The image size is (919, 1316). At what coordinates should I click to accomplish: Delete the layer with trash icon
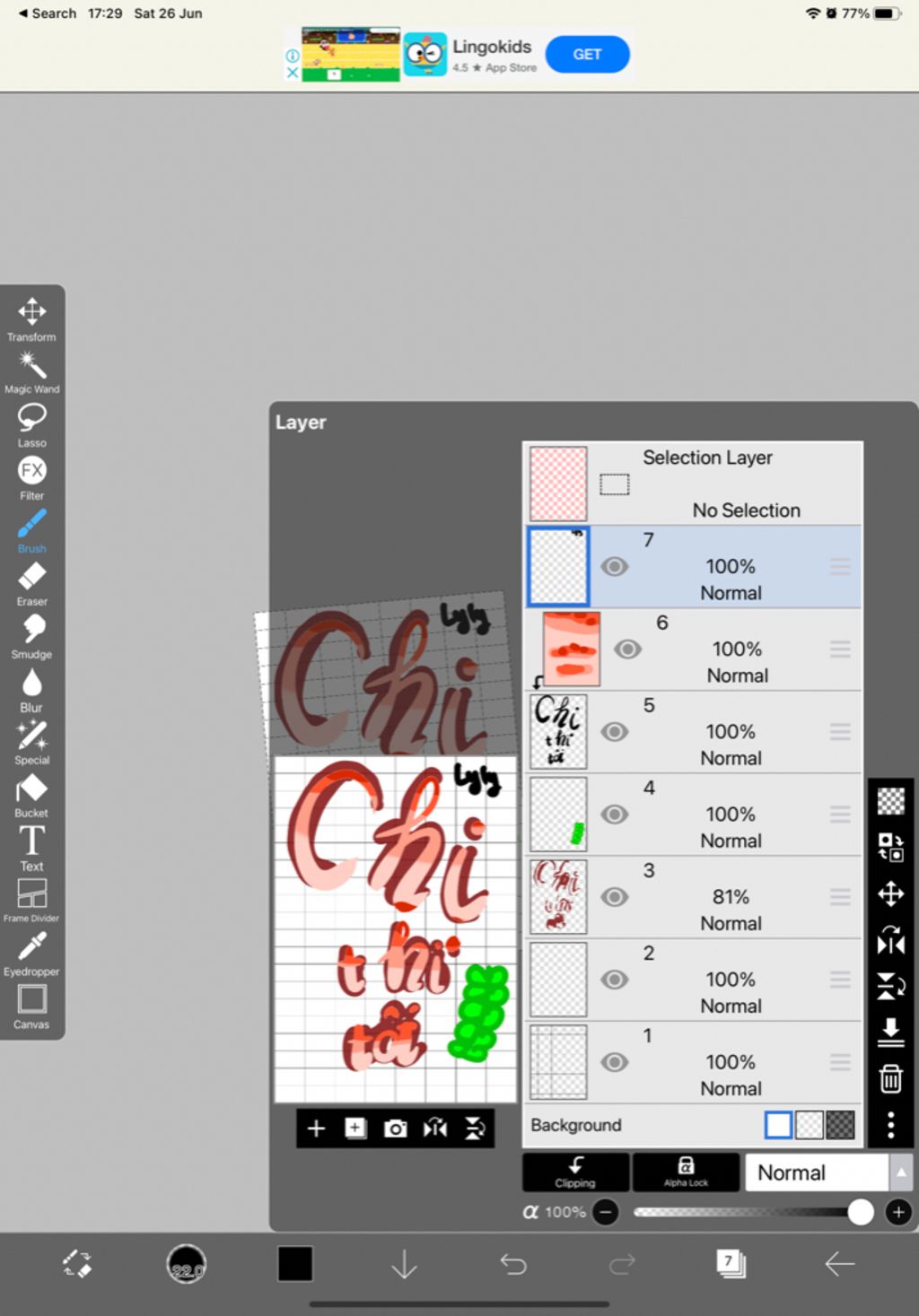[890, 1078]
